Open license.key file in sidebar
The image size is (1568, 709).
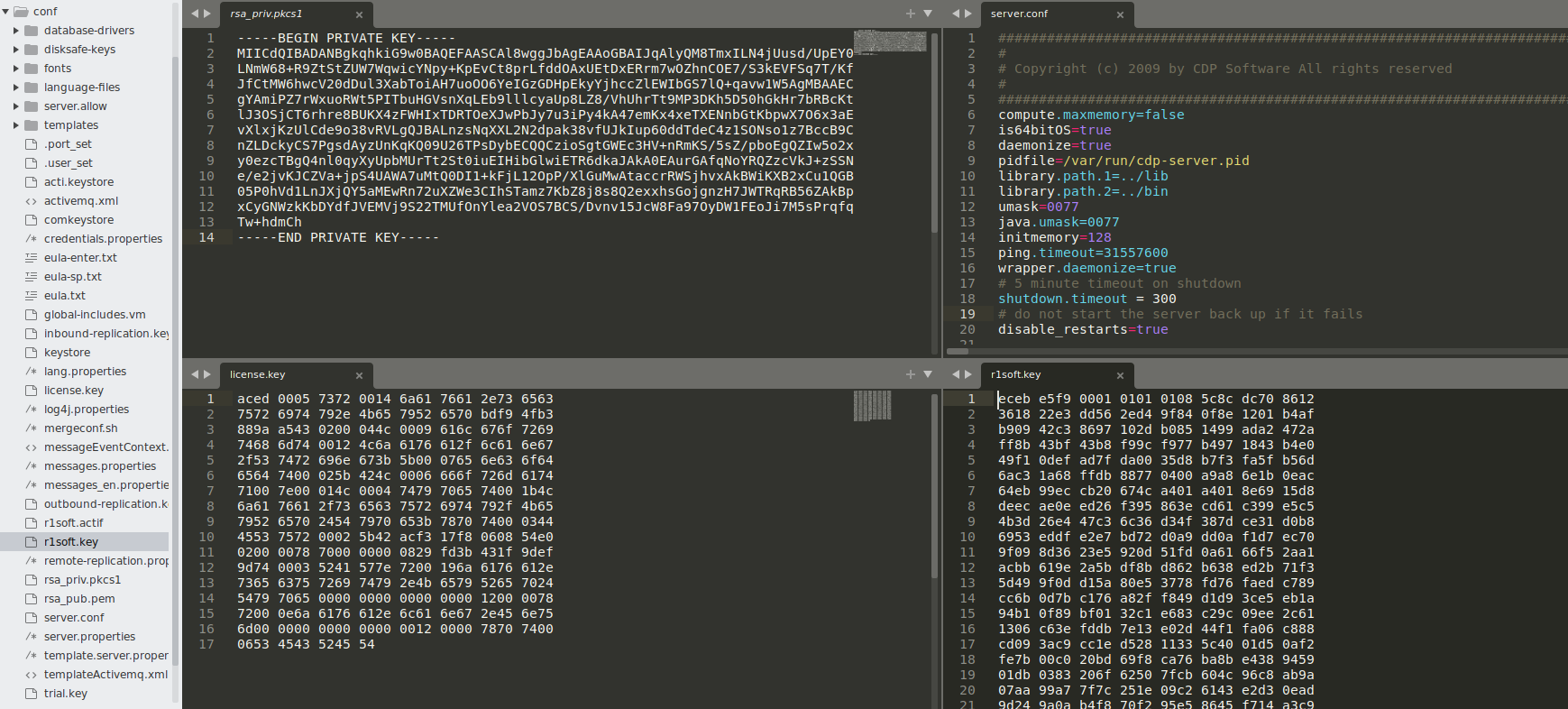click(74, 391)
